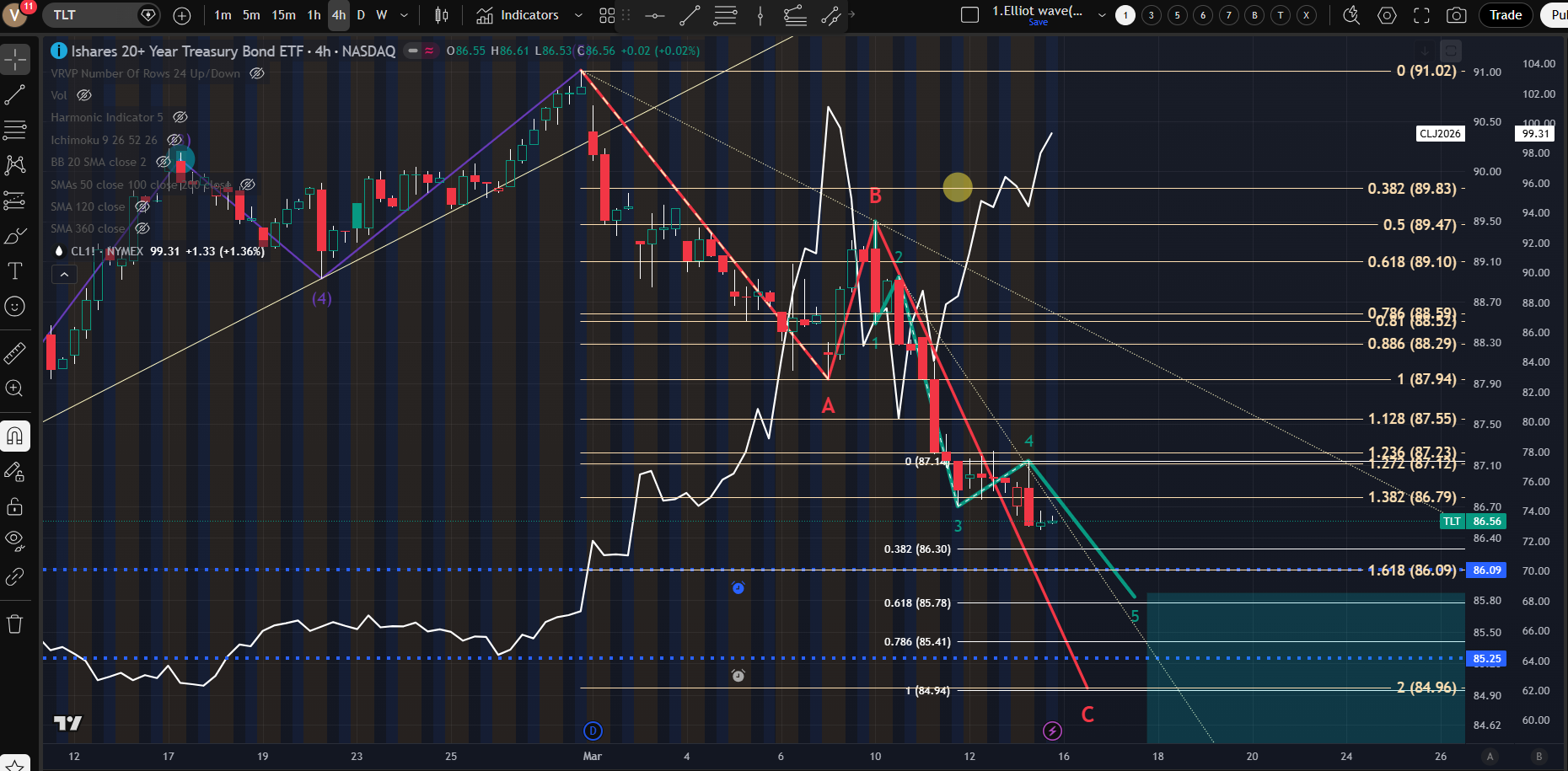
Task: Delete drawings with the trash icon
Action: point(15,624)
